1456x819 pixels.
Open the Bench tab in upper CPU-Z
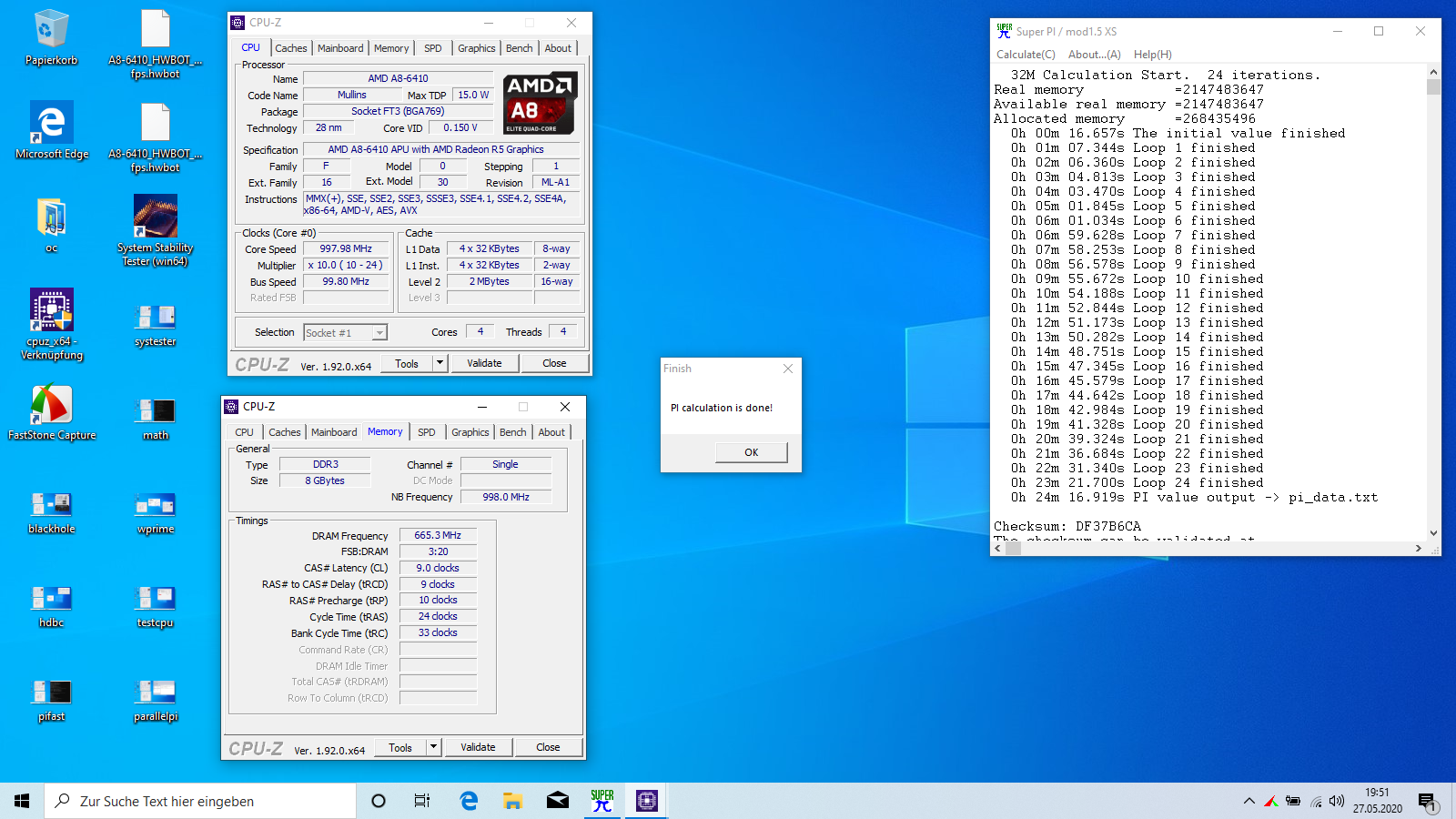point(520,48)
